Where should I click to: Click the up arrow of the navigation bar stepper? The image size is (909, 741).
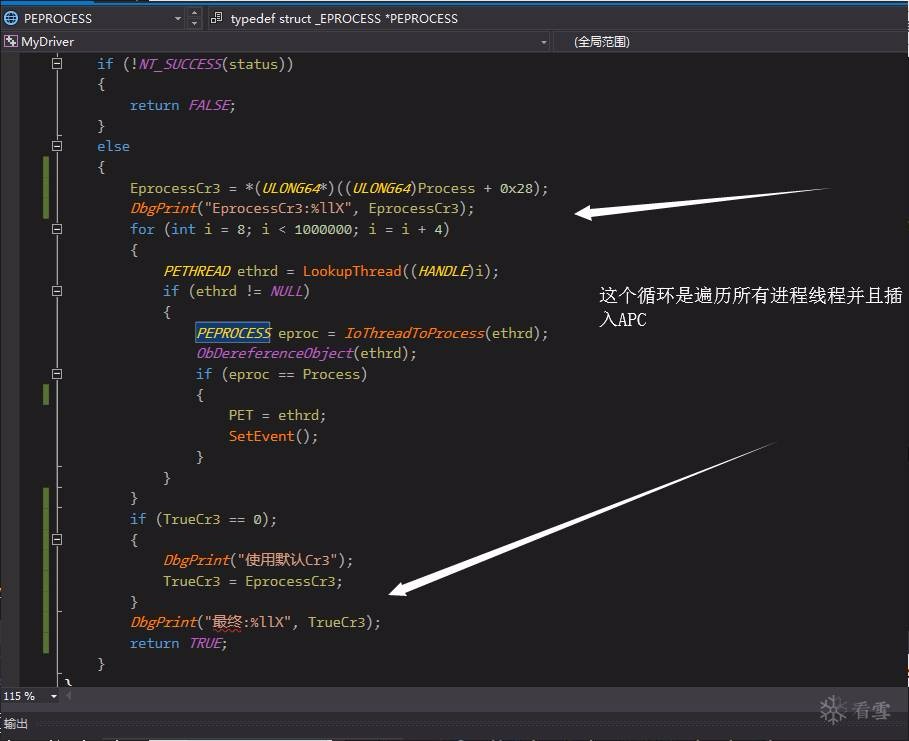coord(194,13)
